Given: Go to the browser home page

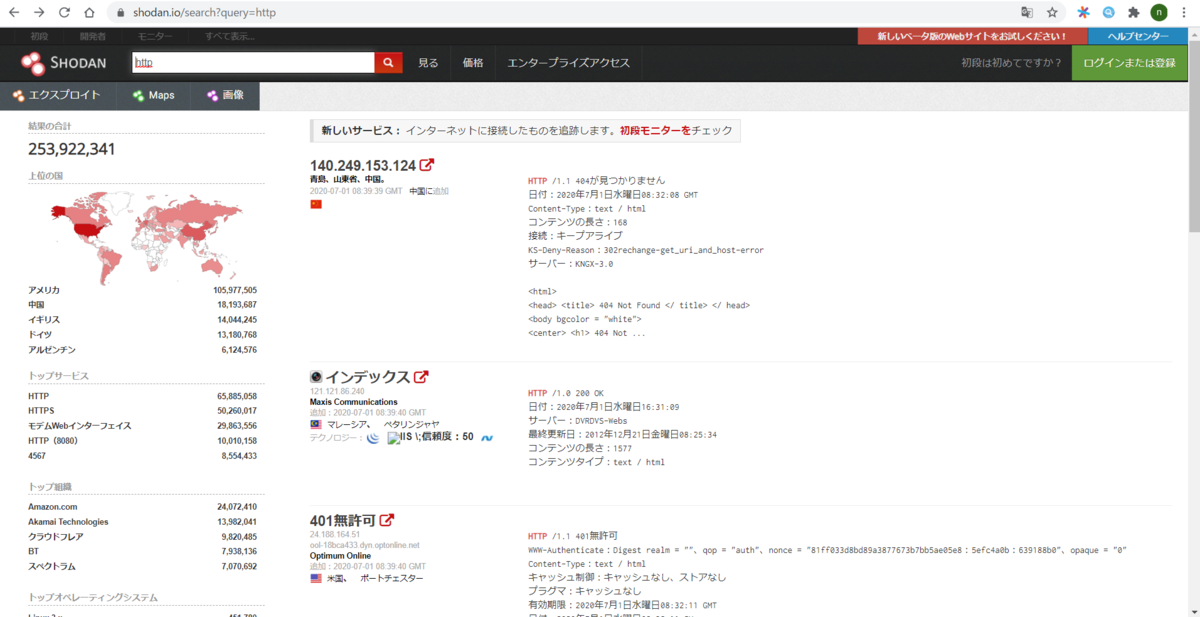Looking at the screenshot, I should (x=89, y=13).
